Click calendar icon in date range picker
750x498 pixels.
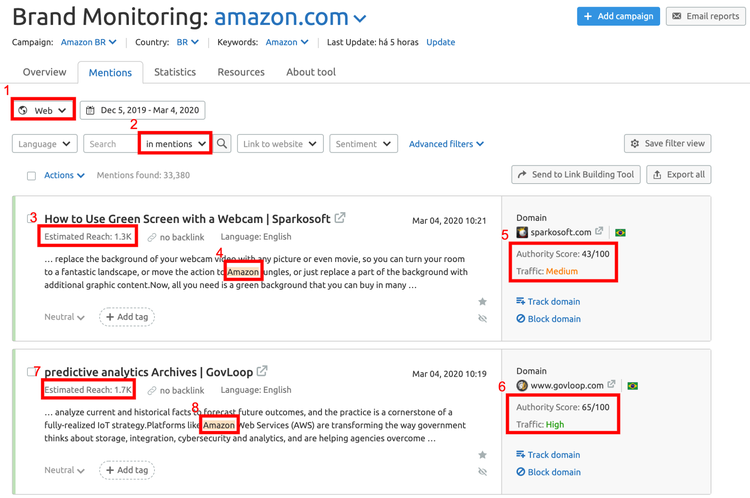click(x=90, y=111)
